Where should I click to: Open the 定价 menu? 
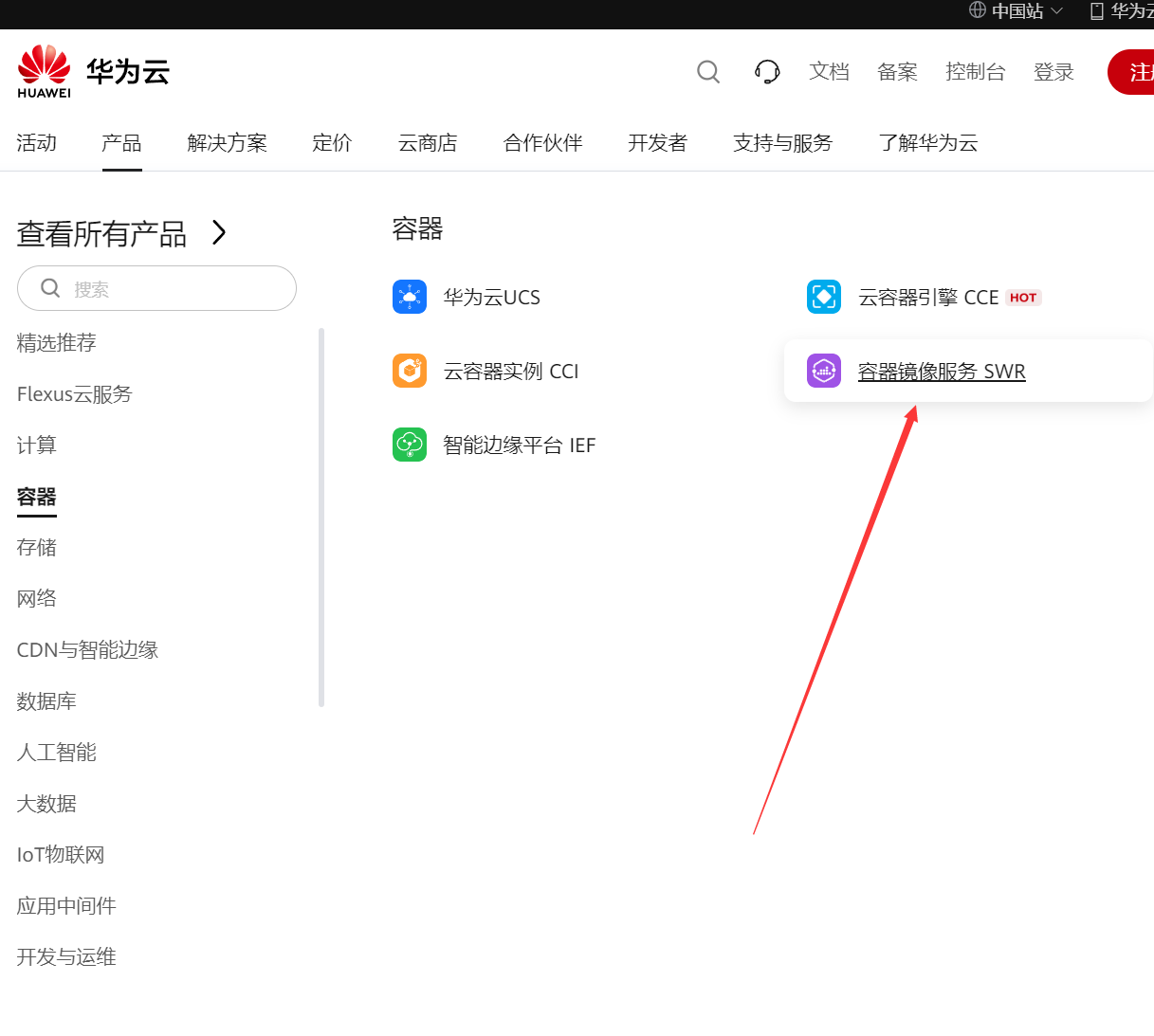point(332,143)
